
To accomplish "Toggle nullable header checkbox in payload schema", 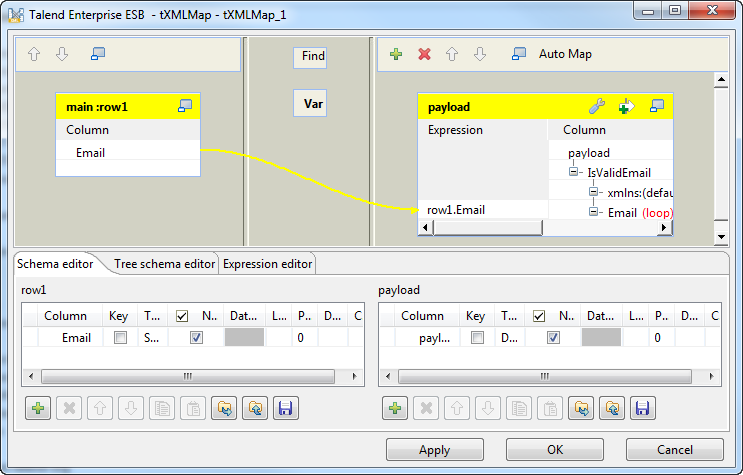I will tap(539, 316).
